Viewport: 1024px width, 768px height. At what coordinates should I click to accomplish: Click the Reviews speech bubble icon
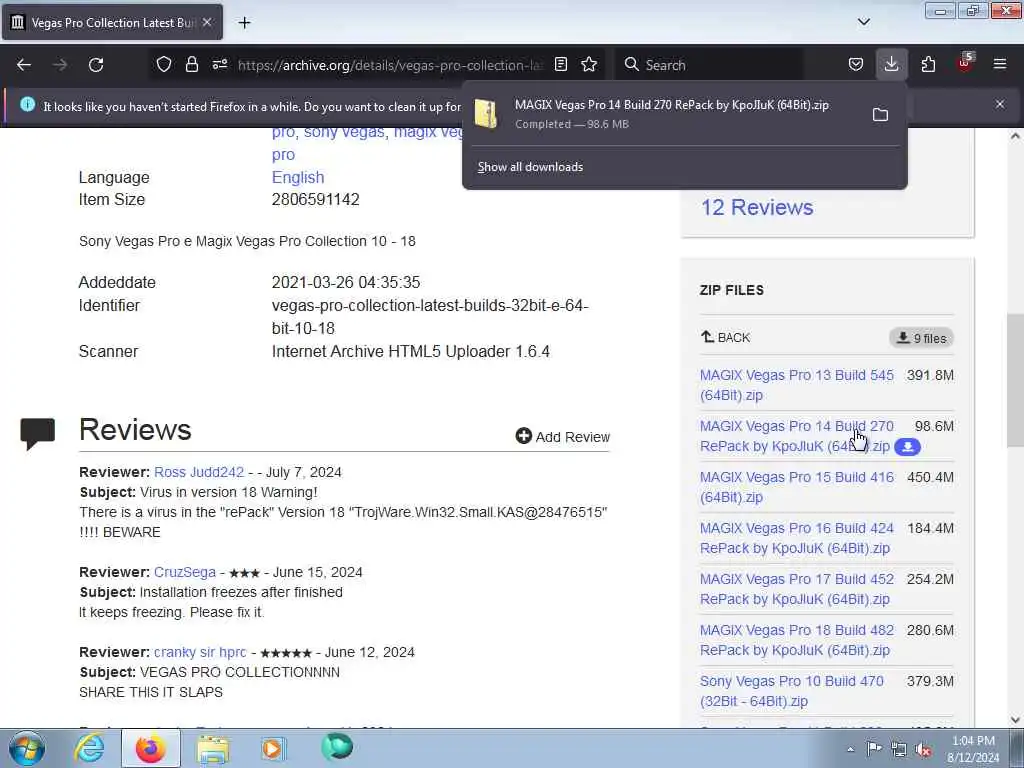coord(37,434)
